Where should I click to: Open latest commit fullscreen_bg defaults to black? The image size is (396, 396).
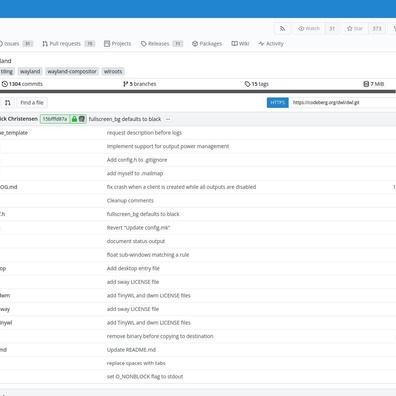click(125, 119)
